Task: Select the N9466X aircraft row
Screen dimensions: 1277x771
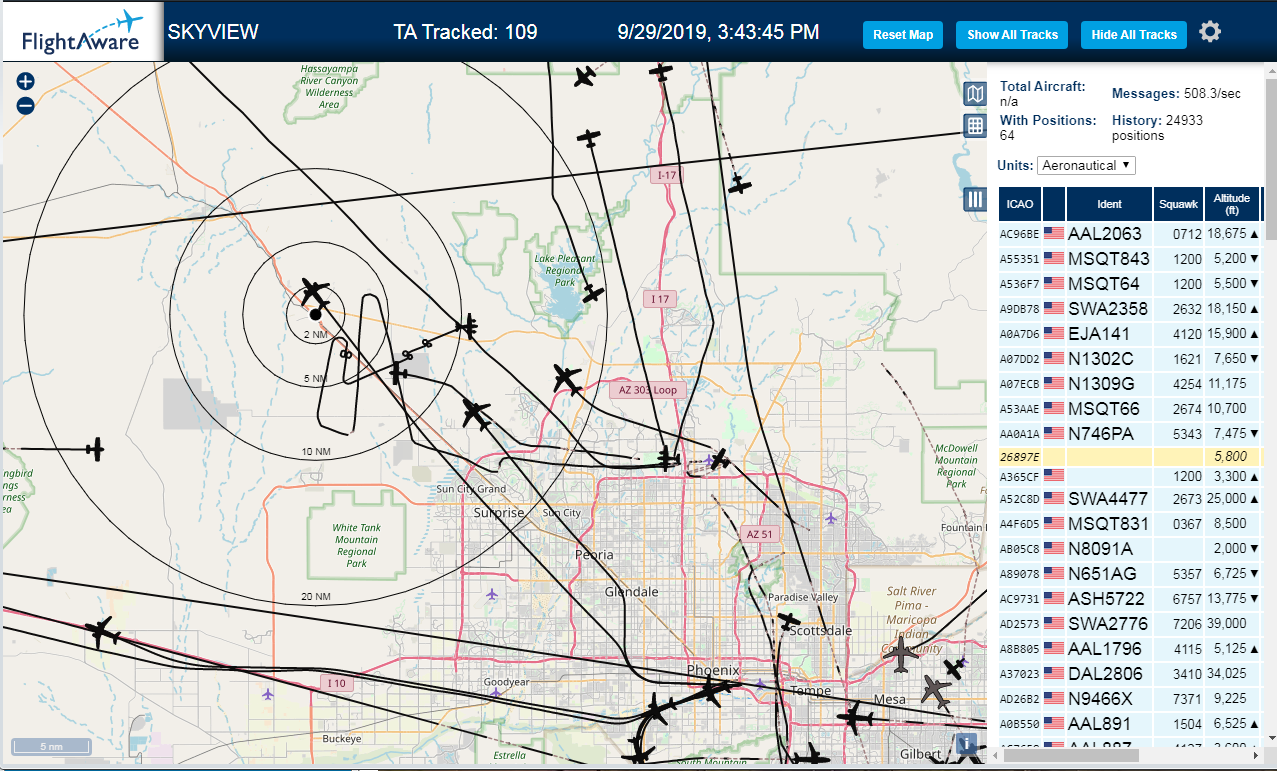Action: [1130, 699]
